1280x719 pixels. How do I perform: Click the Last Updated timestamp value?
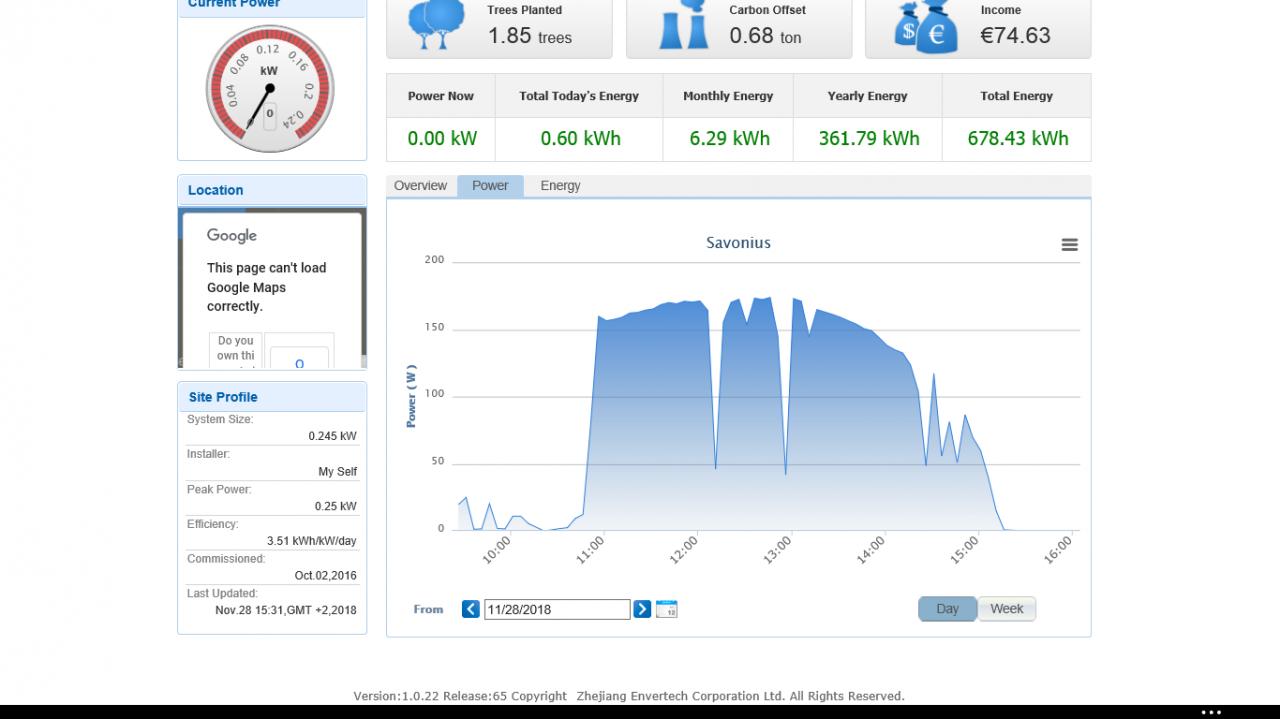click(285, 610)
